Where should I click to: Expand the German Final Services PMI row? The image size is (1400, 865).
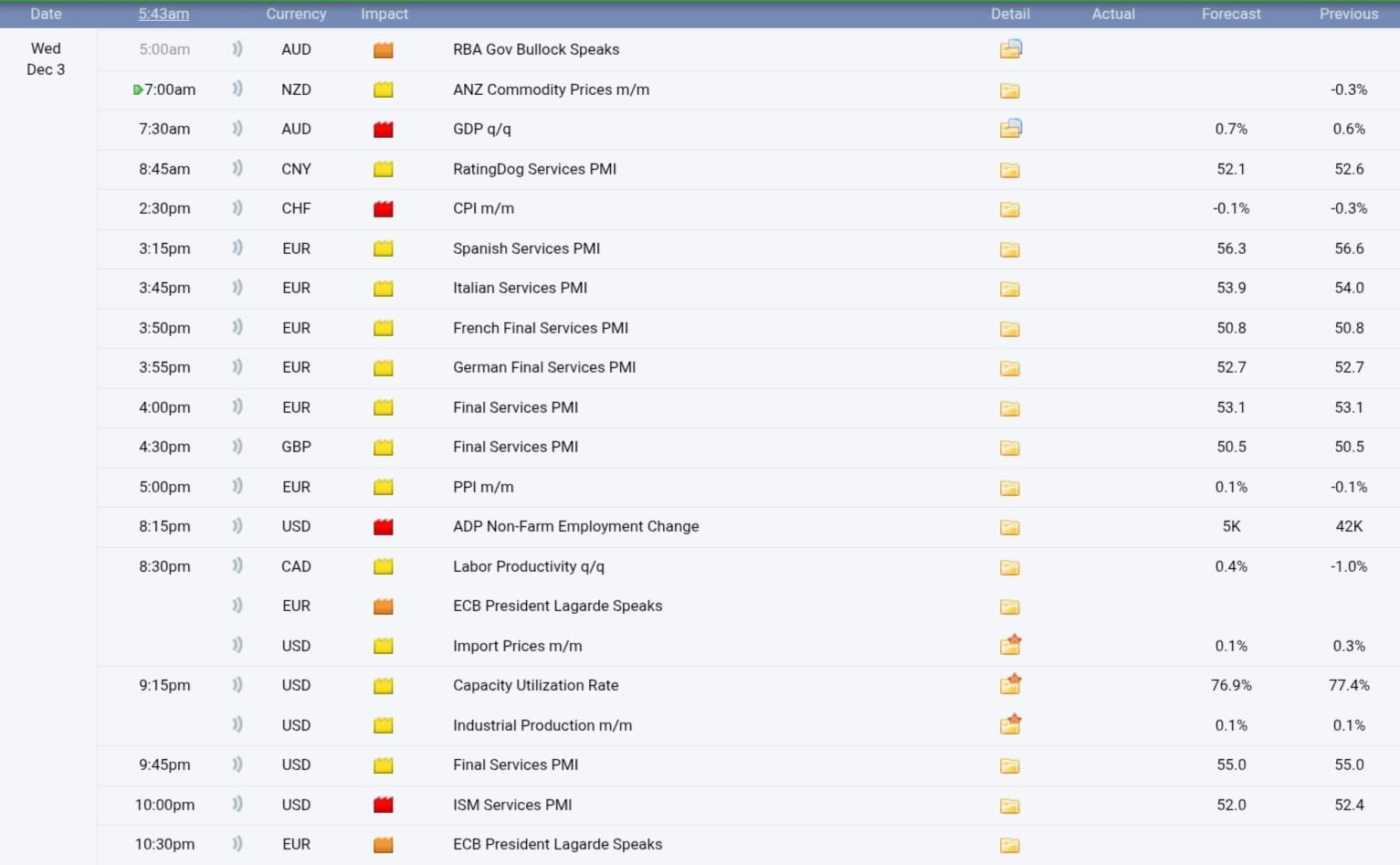pos(544,367)
